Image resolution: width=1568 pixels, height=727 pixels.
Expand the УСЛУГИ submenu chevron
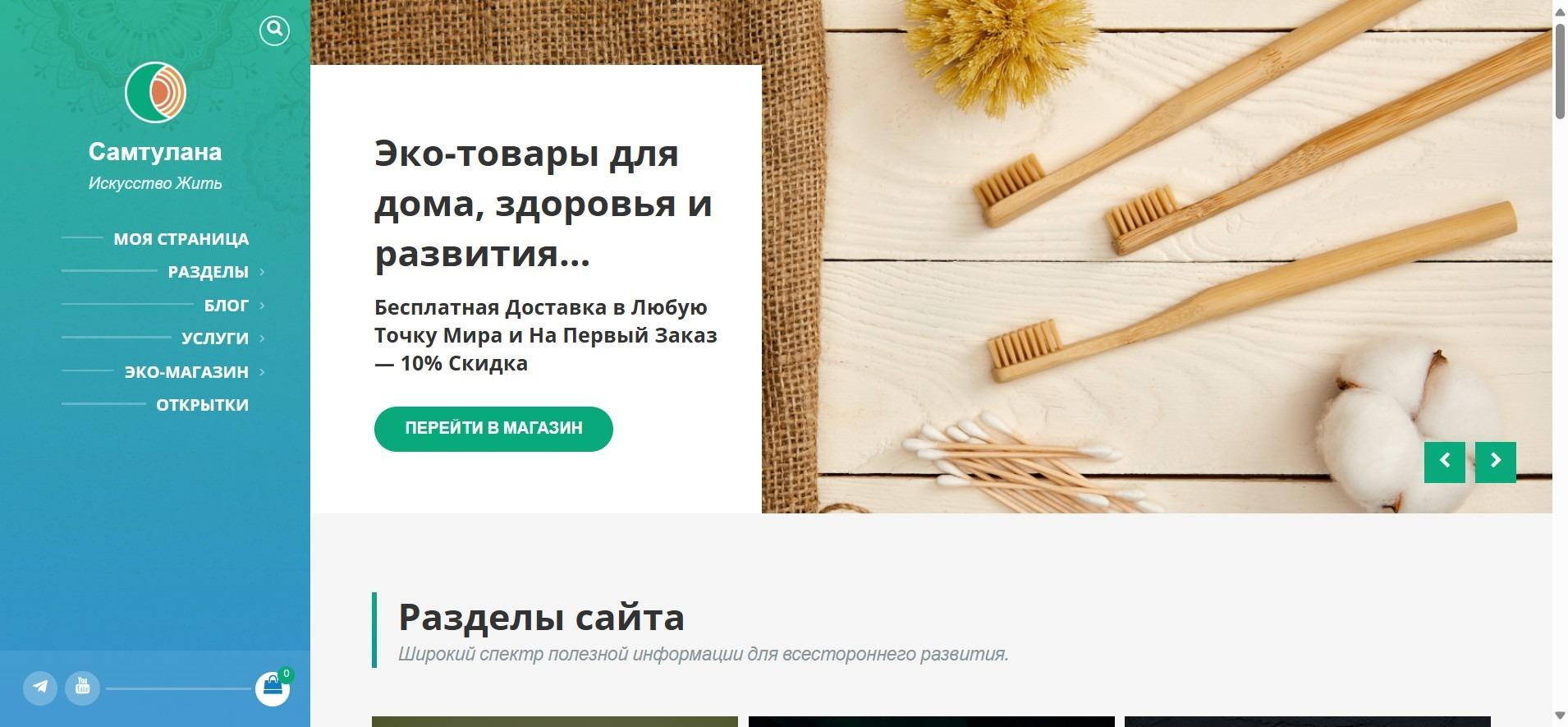click(262, 338)
